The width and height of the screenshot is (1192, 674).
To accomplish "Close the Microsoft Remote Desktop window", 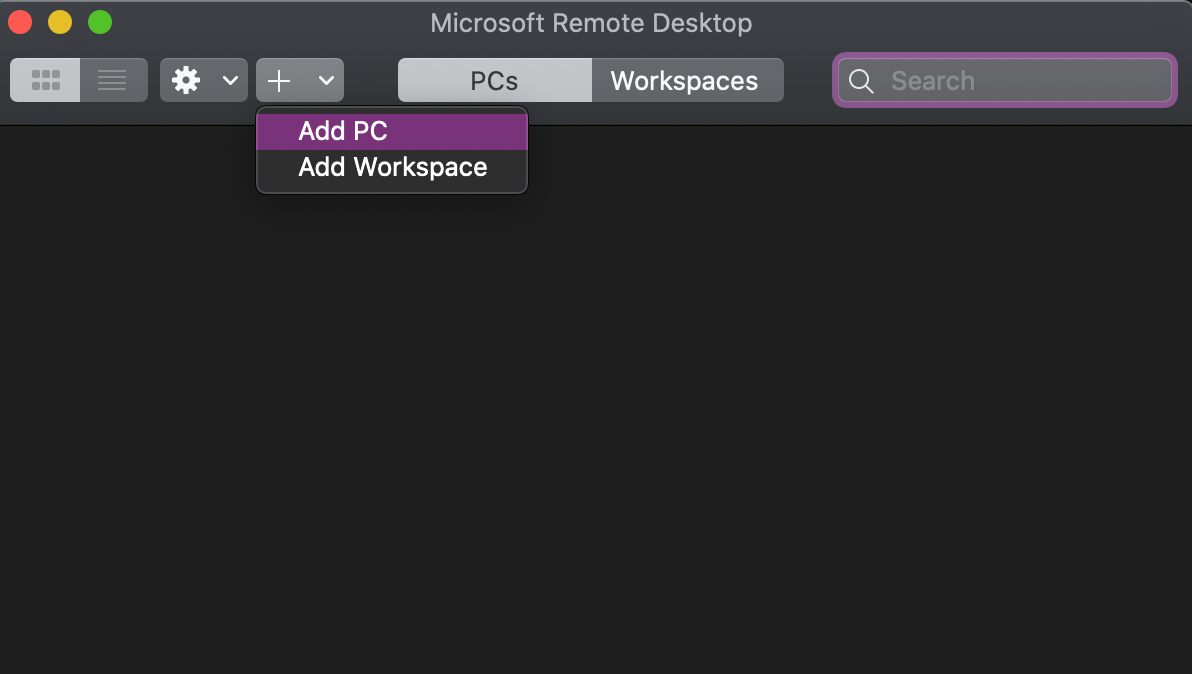I will click(19, 22).
